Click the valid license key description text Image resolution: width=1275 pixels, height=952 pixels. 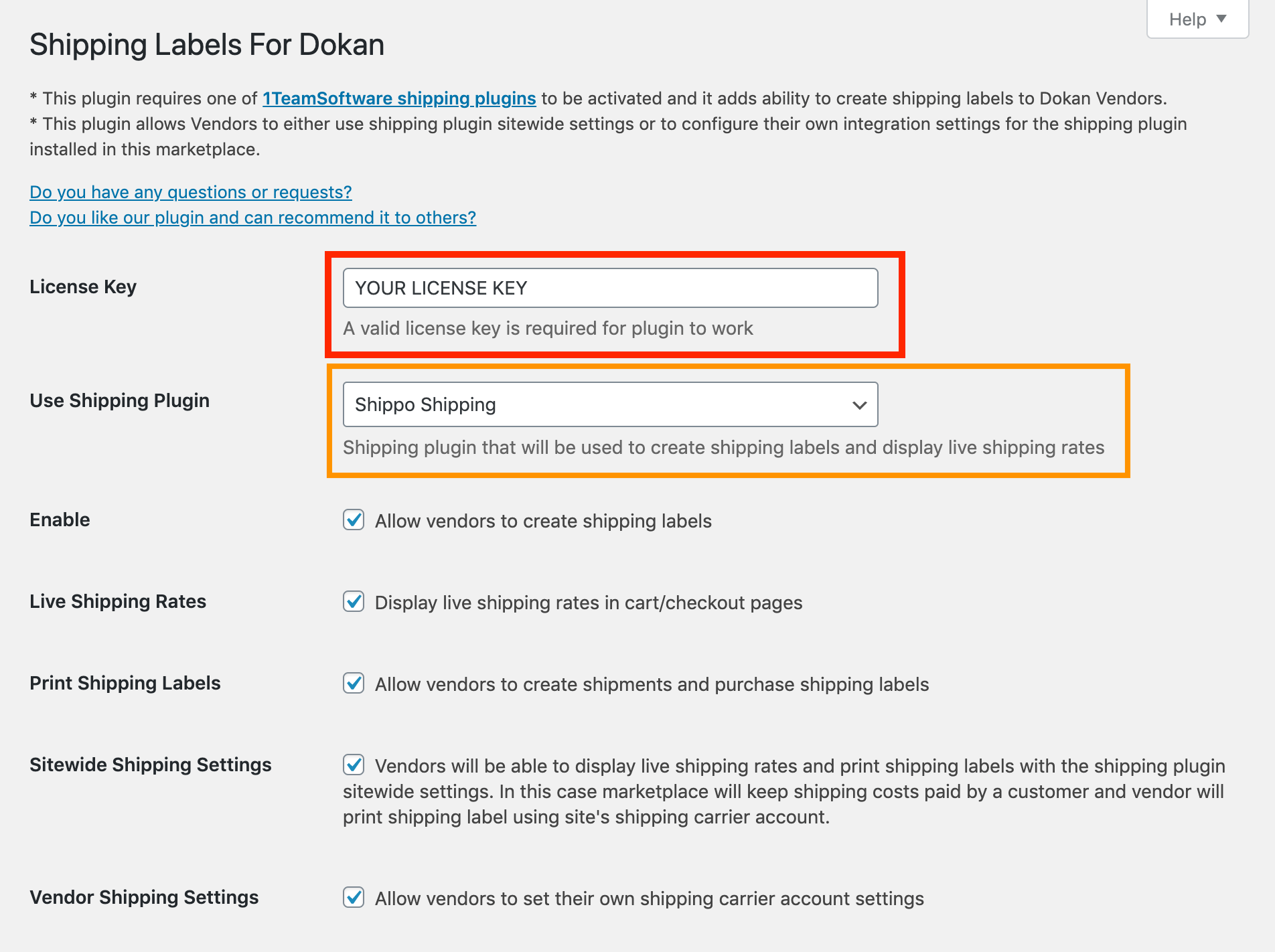548,328
